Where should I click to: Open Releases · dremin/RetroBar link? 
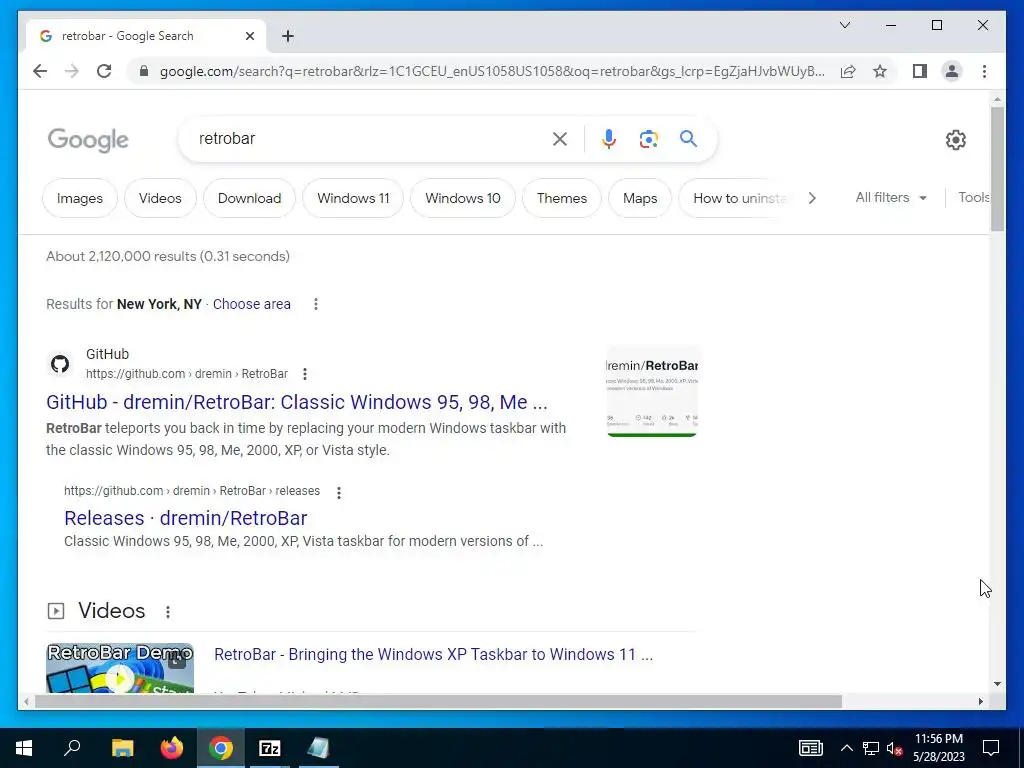pos(185,518)
